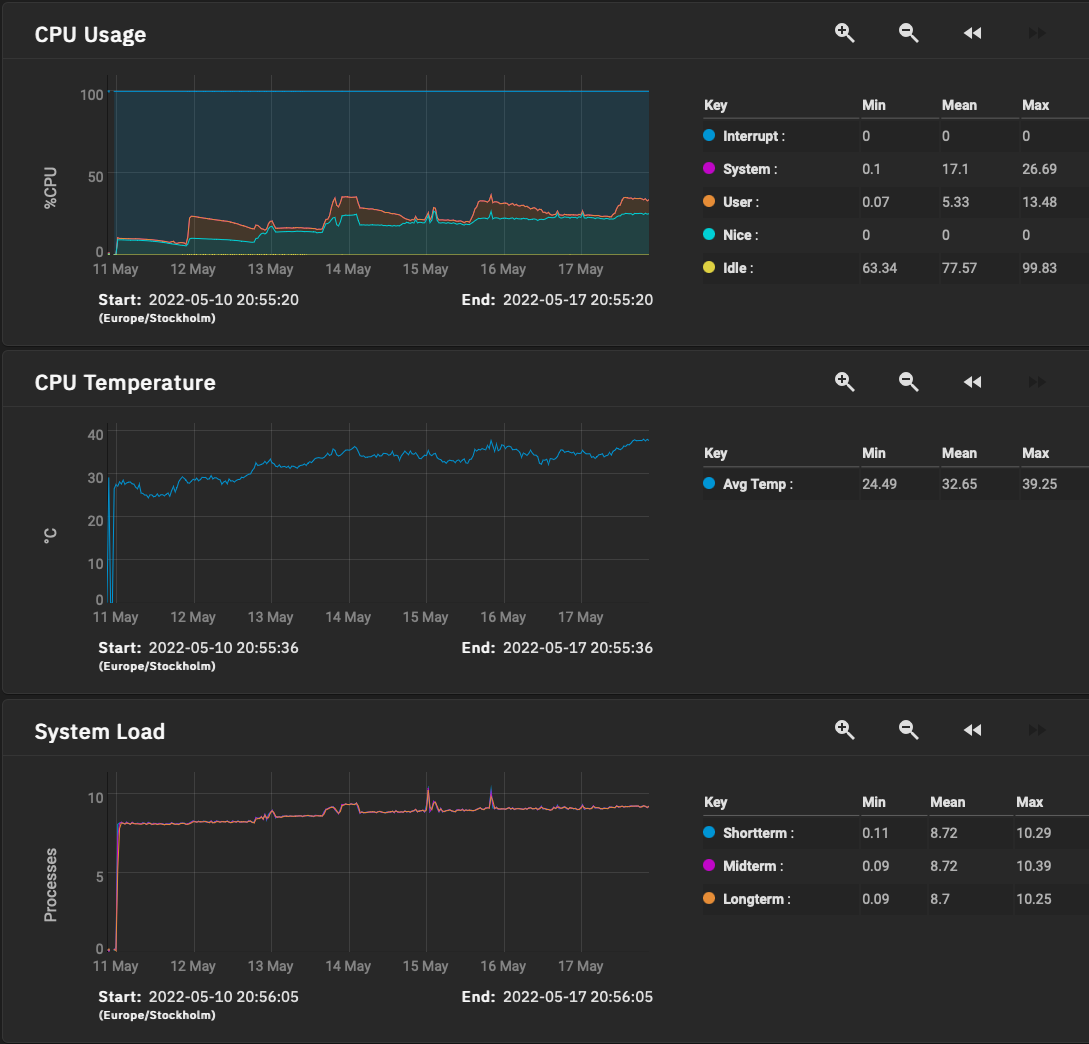The image size is (1089, 1044).
Task: Rewind the CPU Temperature time range
Action: click(x=972, y=381)
